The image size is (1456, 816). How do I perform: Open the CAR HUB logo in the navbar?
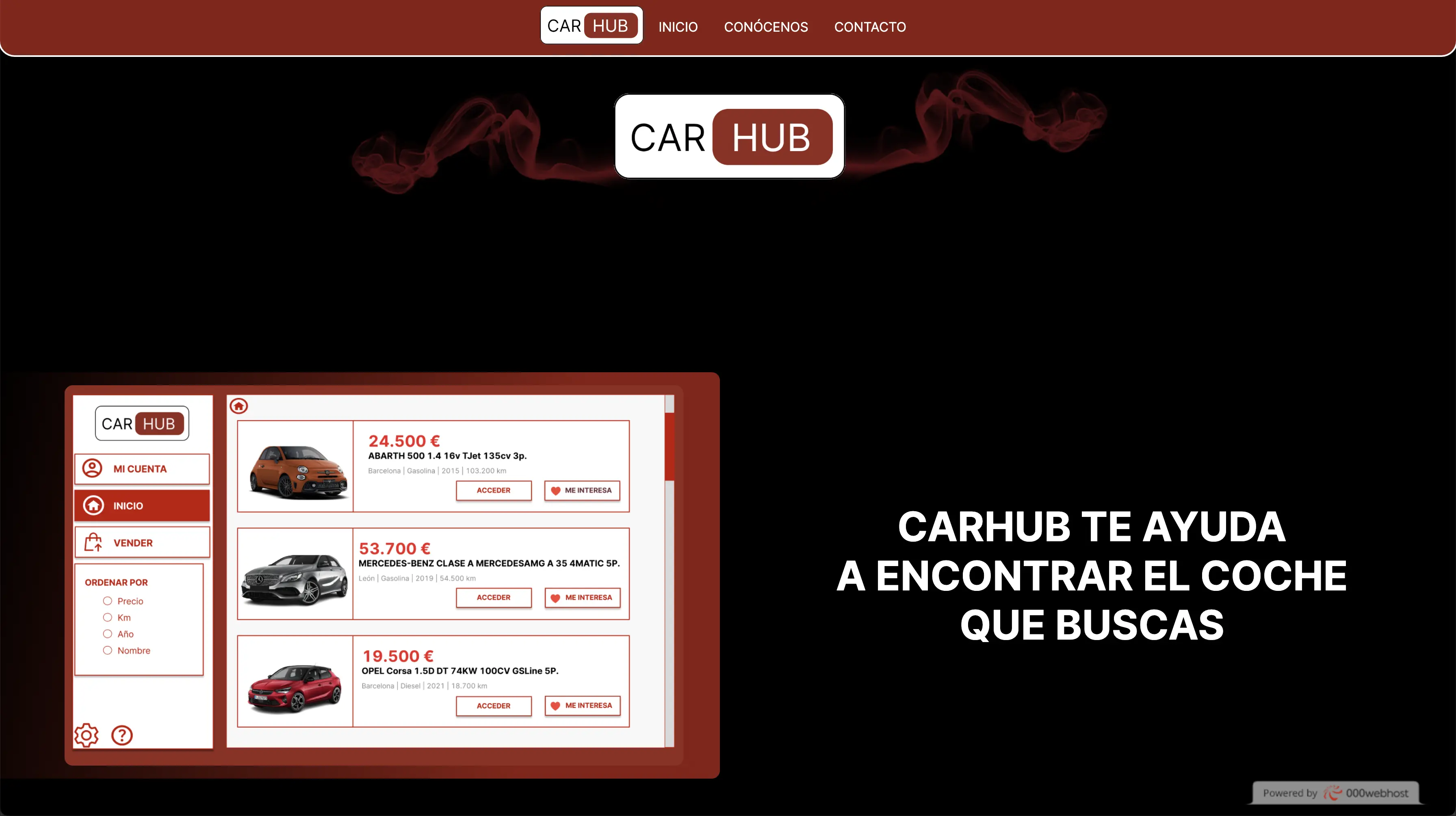(x=591, y=26)
